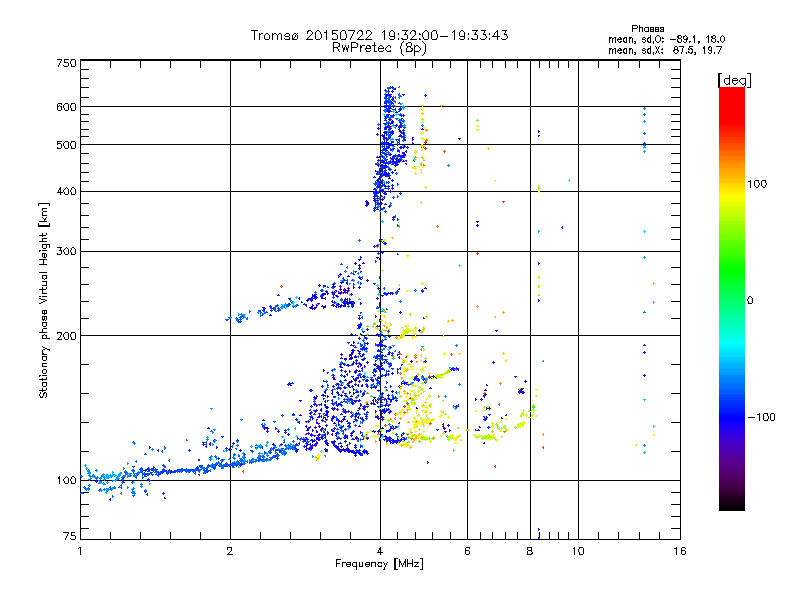The height and width of the screenshot is (600, 800).
Task: Click the 'RwPretec (8p)' subtitle
Action: click(379, 48)
